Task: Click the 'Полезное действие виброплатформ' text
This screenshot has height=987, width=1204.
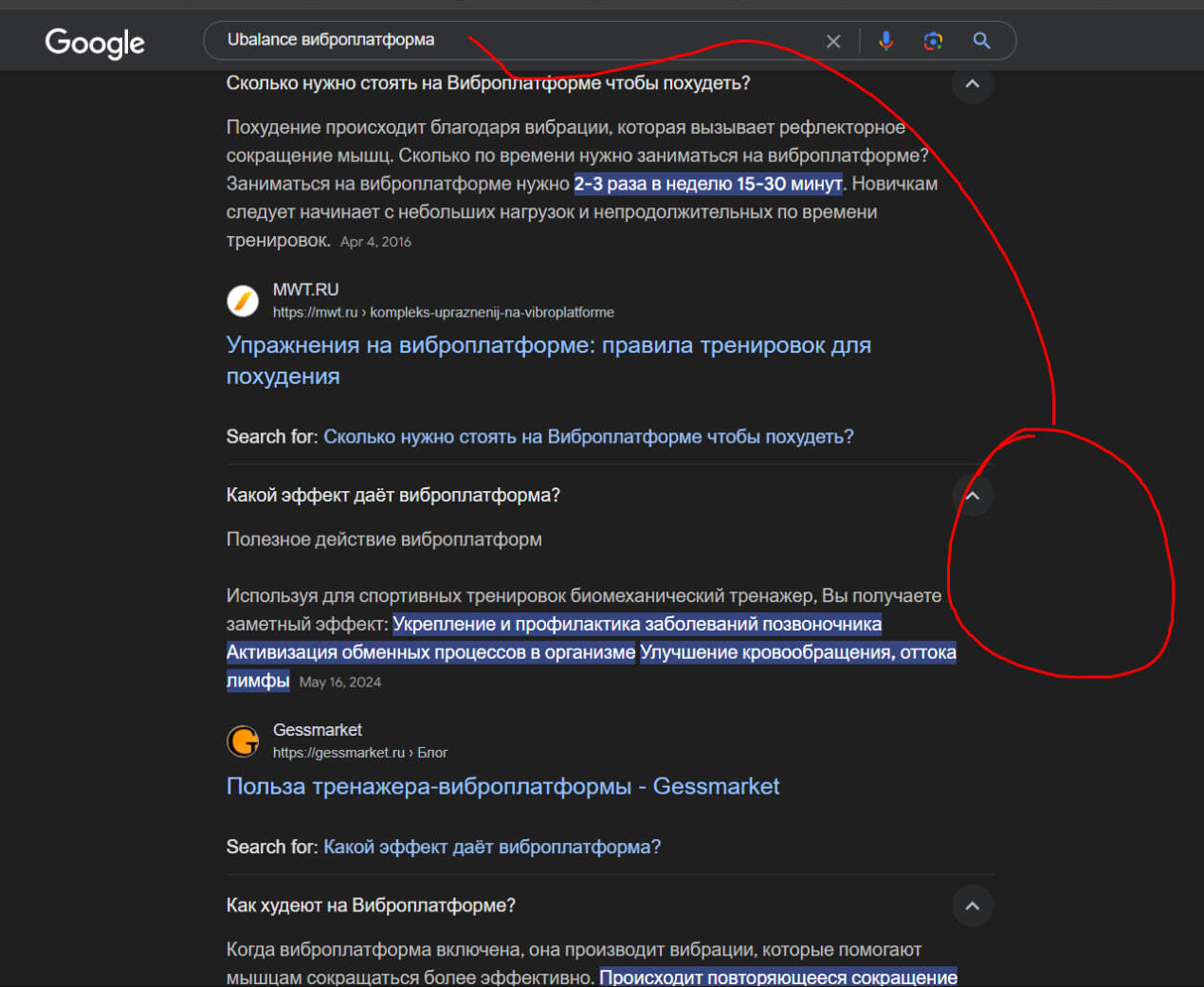Action: pyautogui.click(x=384, y=539)
